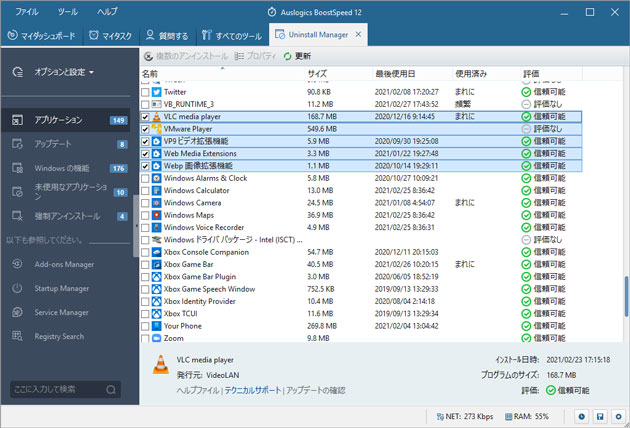The image size is (630, 428).
Task: Sort the list by サイズ column header
Action: click(x=317, y=74)
